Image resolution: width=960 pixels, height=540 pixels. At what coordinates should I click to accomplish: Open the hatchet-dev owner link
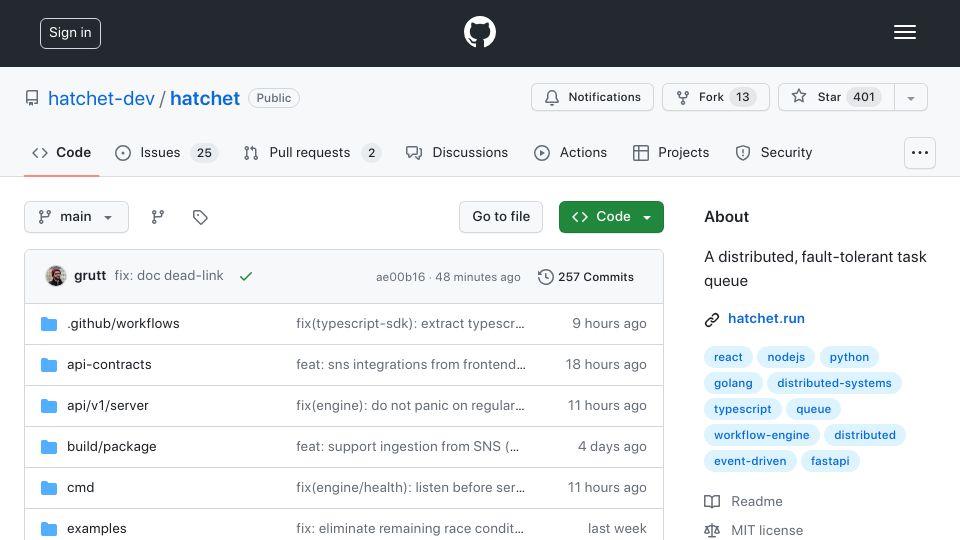pyautogui.click(x=101, y=99)
